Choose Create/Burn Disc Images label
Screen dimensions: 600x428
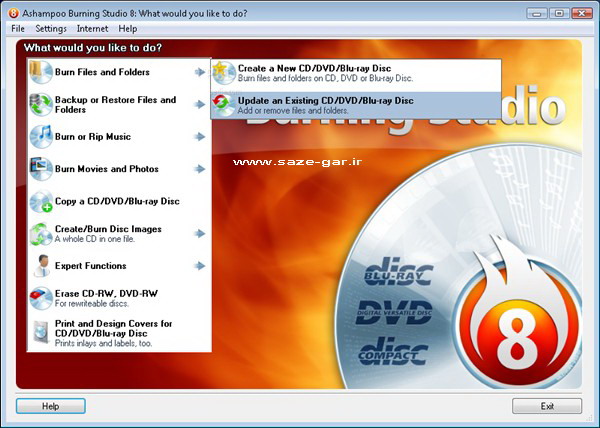[x=108, y=229]
